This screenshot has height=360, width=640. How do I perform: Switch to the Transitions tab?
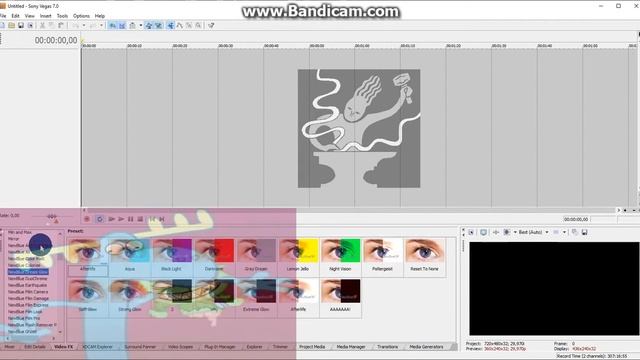387,347
